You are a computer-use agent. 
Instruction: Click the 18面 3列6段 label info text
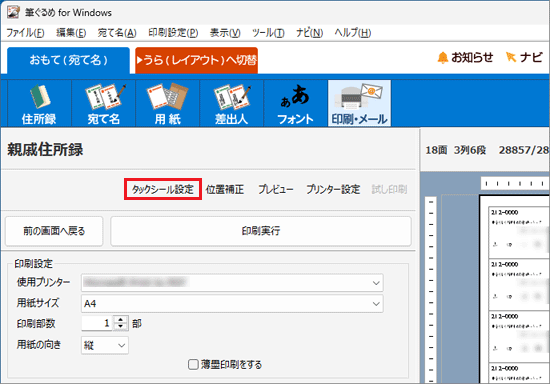(x=456, y=150)
